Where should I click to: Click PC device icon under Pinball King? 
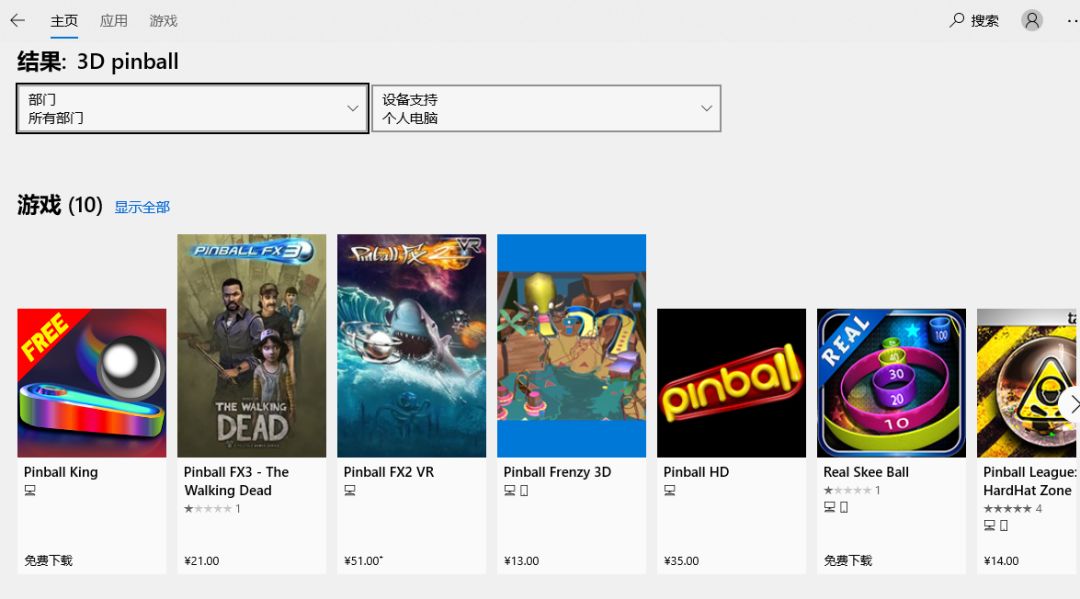[30, 490]
